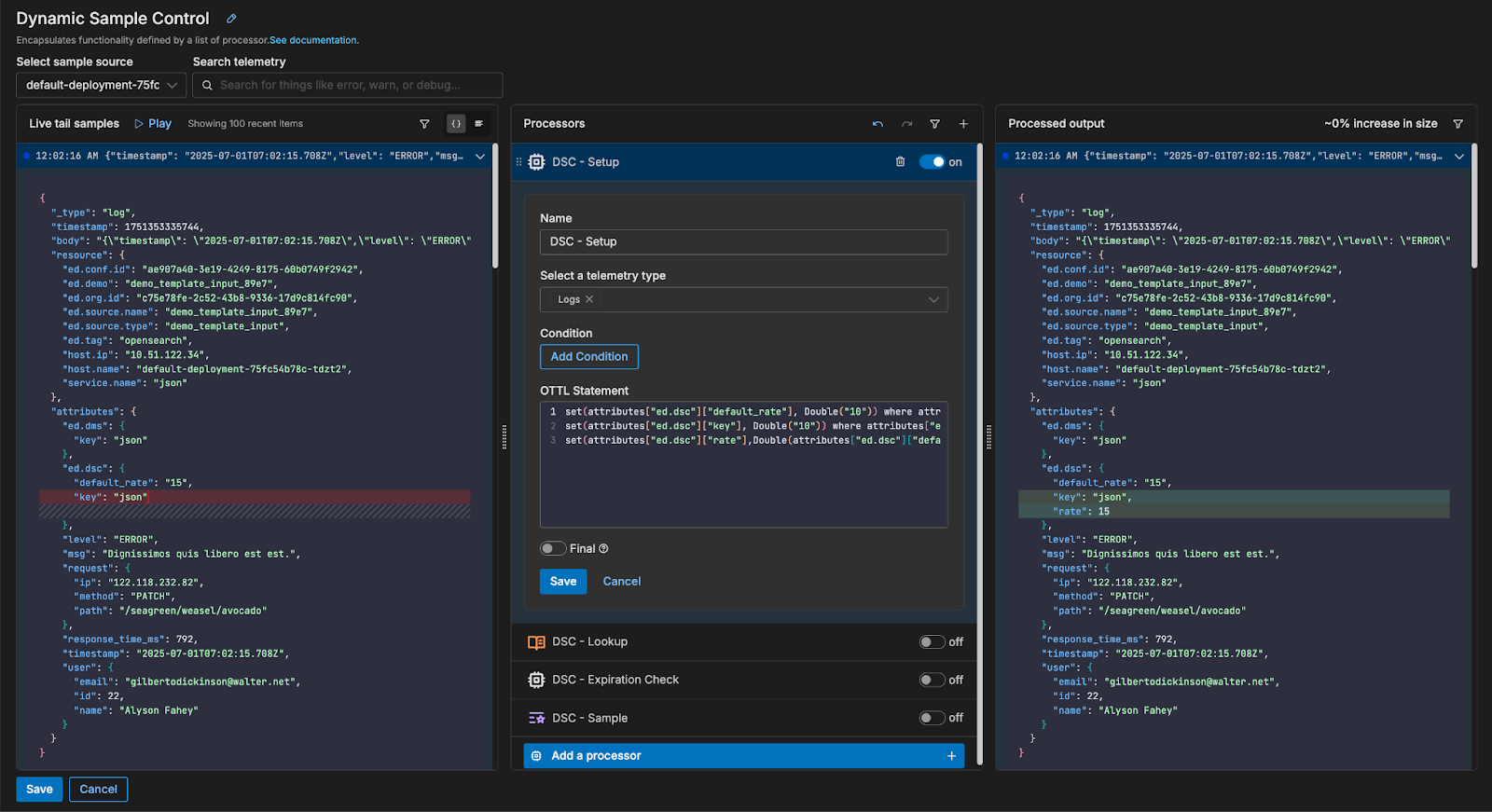Click the redo arrow in Processors header
This screenshot has height=812, width=1492.
pos(906,124)
